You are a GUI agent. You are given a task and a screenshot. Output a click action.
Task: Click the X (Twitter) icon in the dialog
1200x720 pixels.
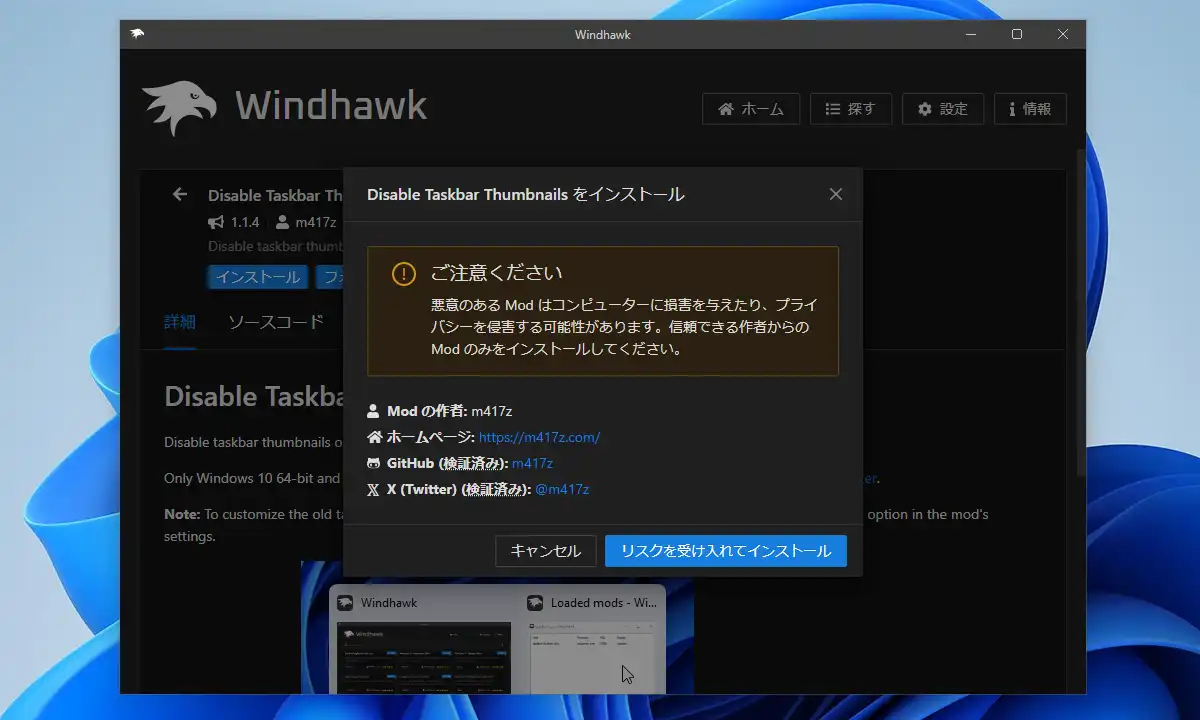pos(374,489)
